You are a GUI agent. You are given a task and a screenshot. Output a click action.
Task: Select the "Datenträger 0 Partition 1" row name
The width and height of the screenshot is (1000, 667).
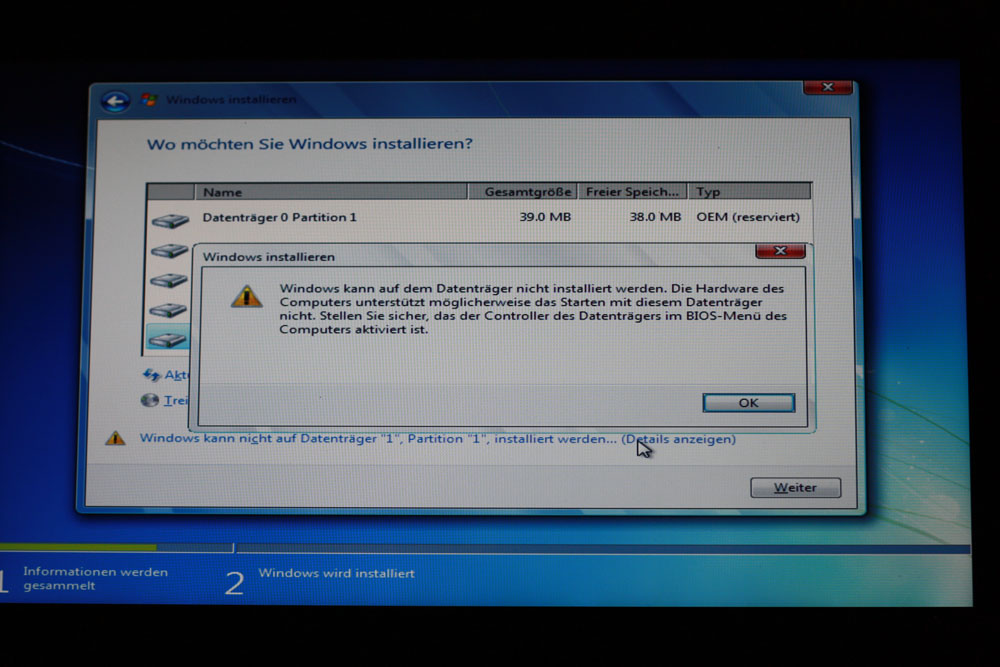[x=279, y=217]
